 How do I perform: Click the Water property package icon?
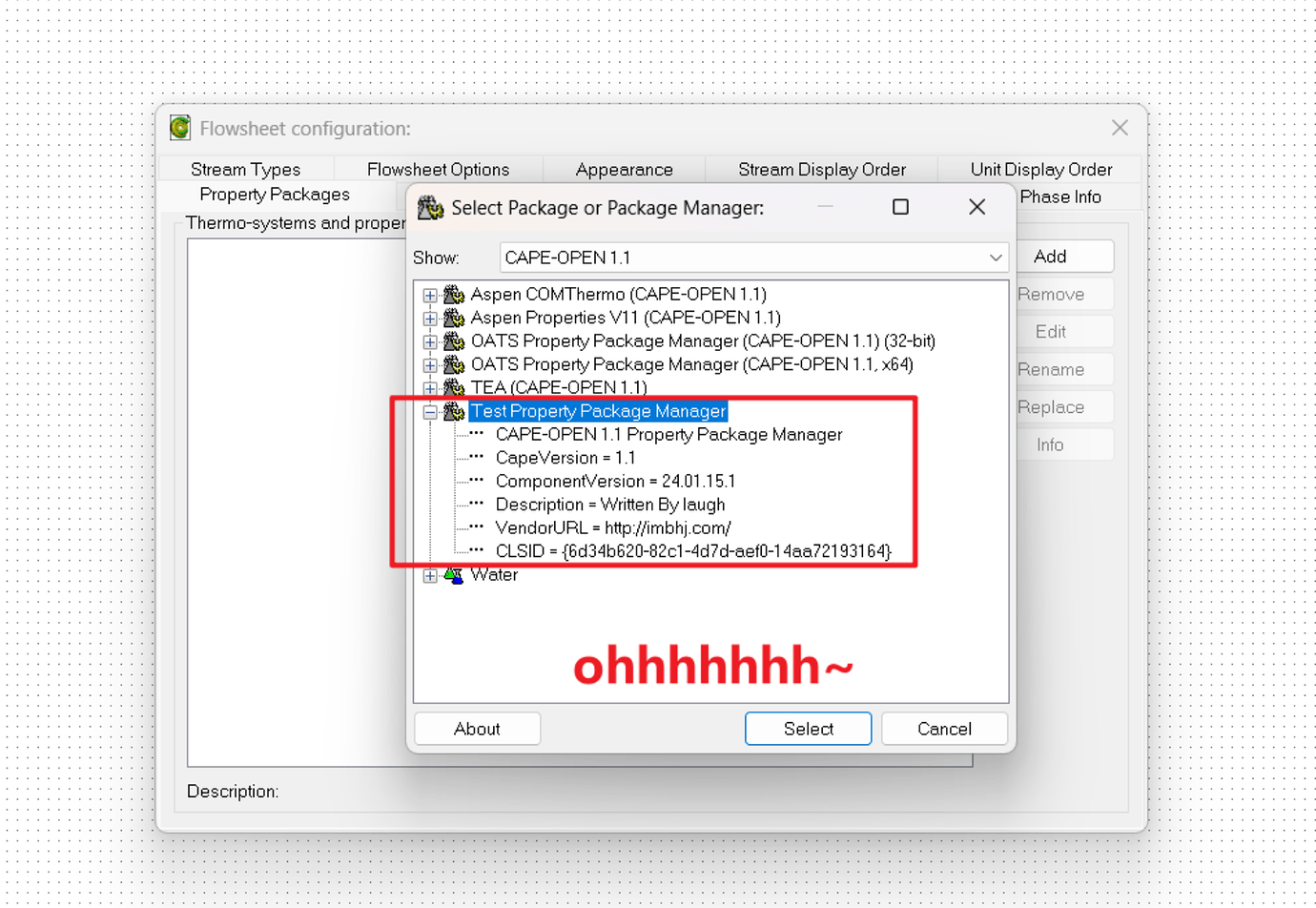pyautogui.click(x=454, y=575)
